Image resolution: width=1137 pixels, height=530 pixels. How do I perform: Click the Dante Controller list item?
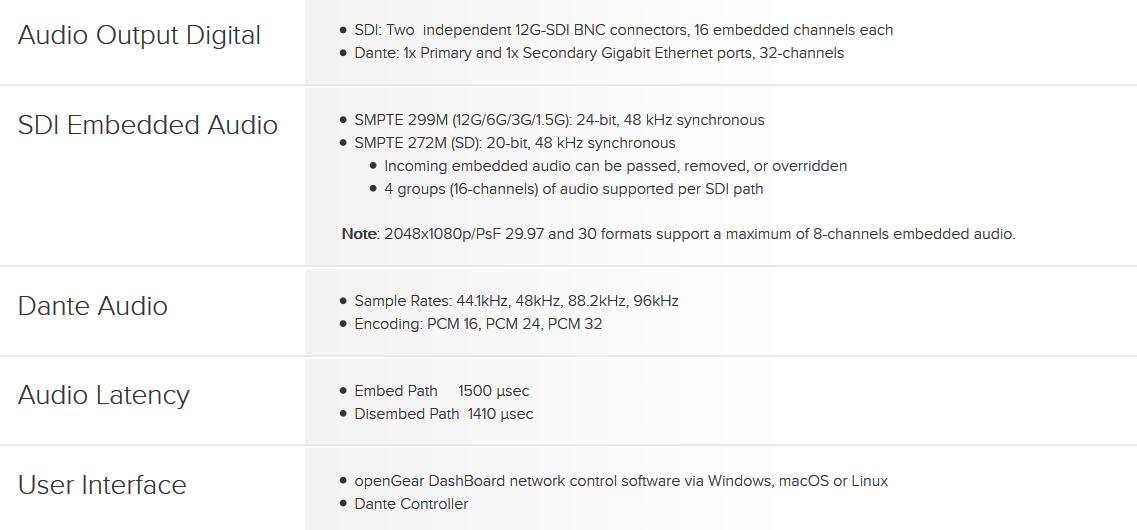point(411,504)
